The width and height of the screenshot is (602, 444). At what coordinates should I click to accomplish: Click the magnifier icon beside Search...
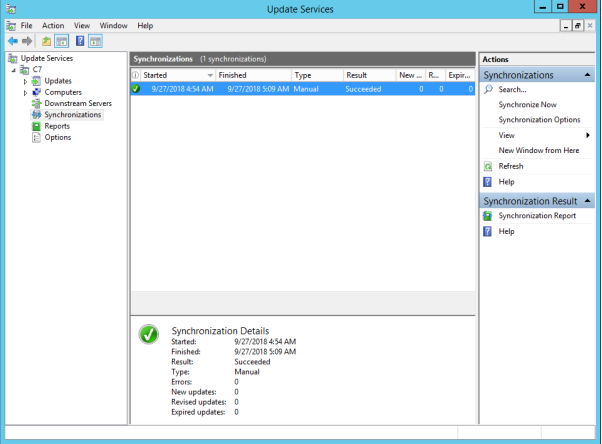[488, 89]
